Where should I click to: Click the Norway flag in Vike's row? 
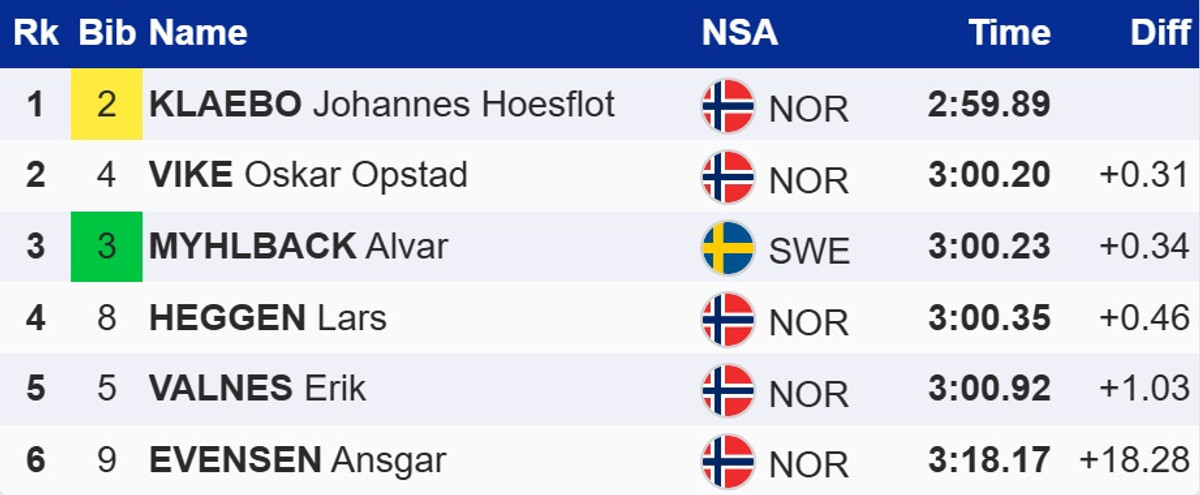tap(728, 176)
